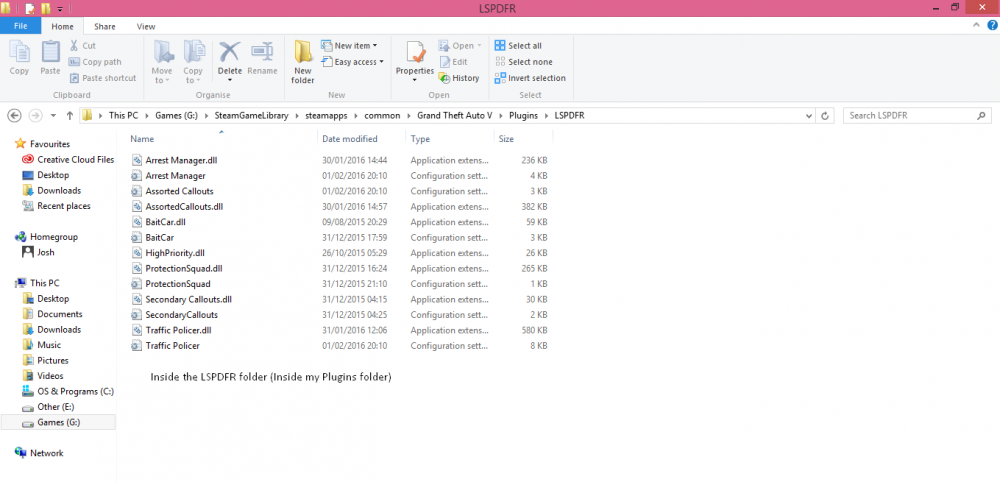Open Josh under Homegroup
This screenshot has height=482, width=1000.
pos(38,252)
